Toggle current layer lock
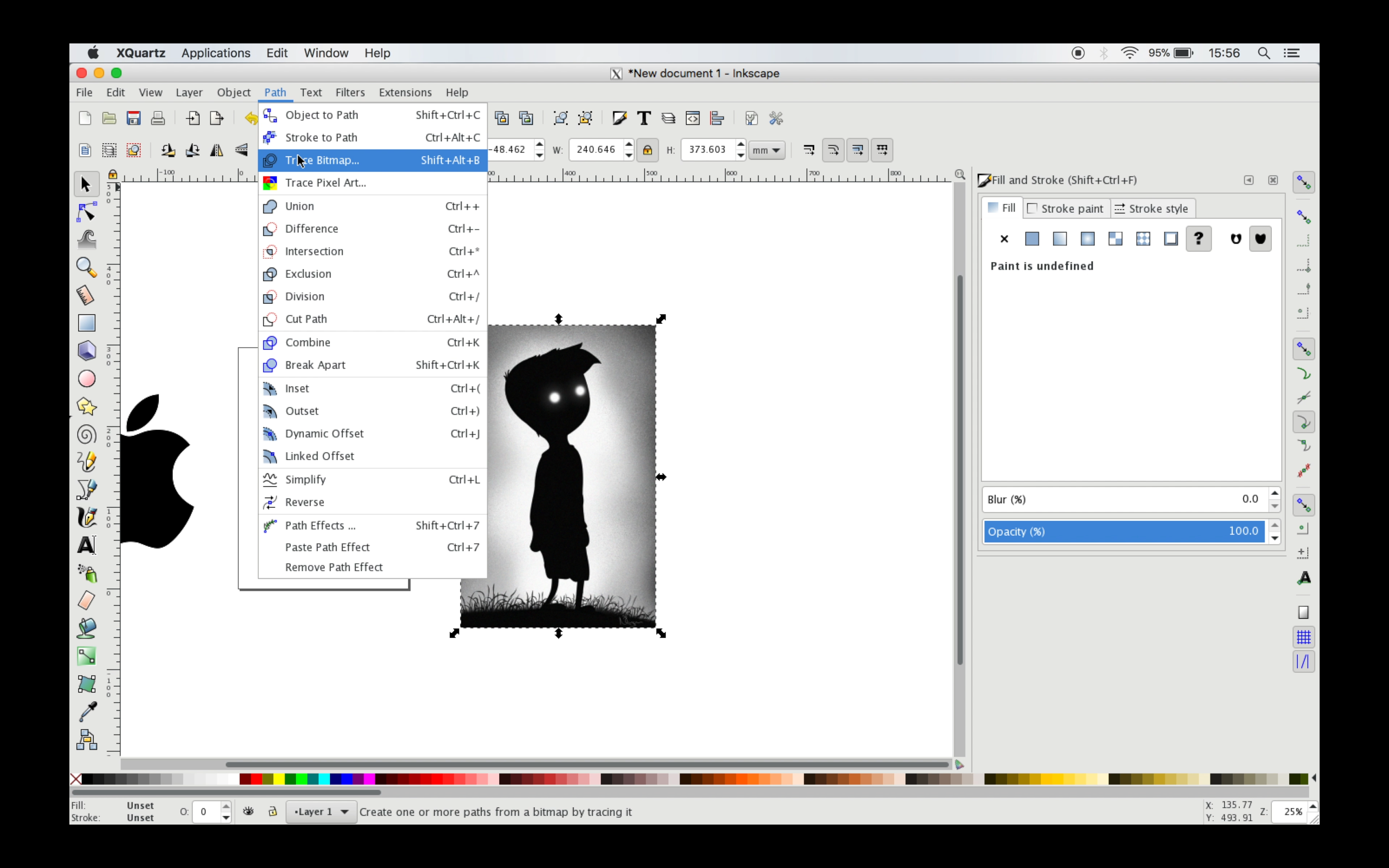Image resolution: width=1389 pixels, height=868 pixels. [x=272, y=811]
